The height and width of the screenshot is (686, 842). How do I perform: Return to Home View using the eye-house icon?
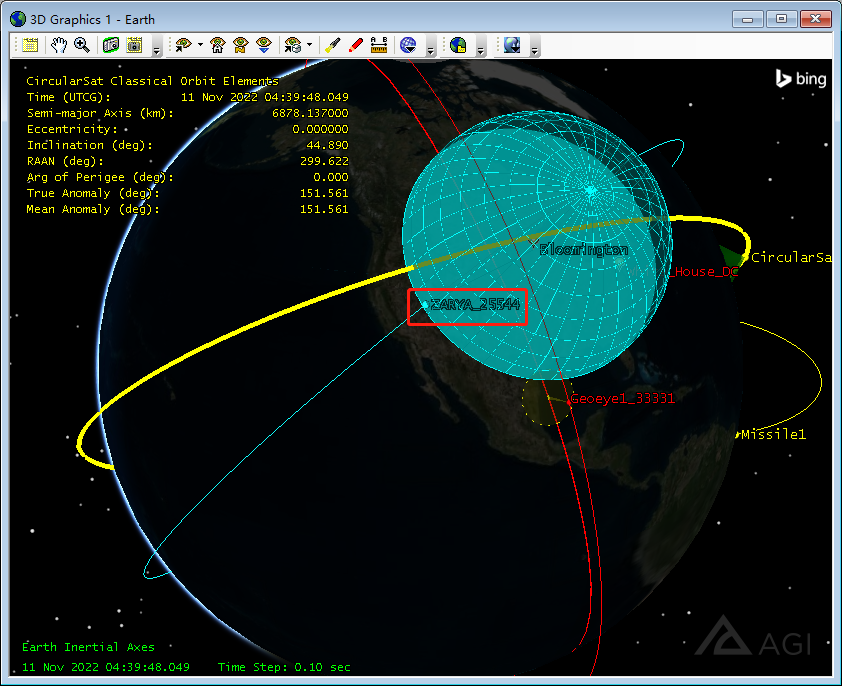click(x=219, y=45)
